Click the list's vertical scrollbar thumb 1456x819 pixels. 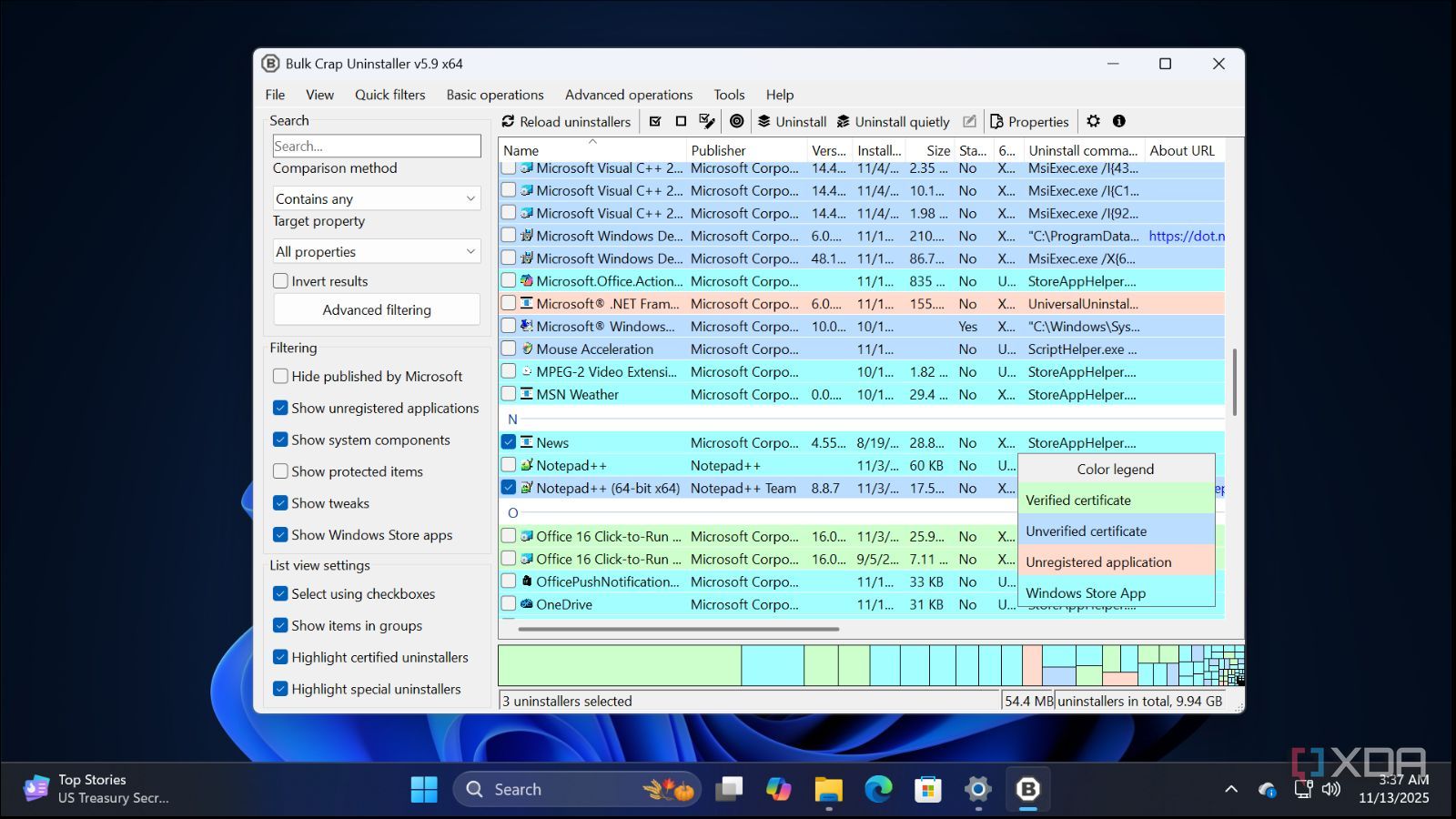1235,382
